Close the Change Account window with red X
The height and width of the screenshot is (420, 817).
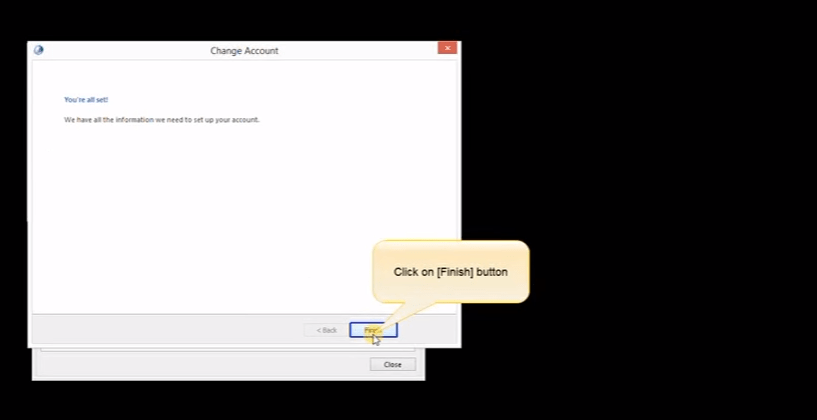(x=447, y=48)
